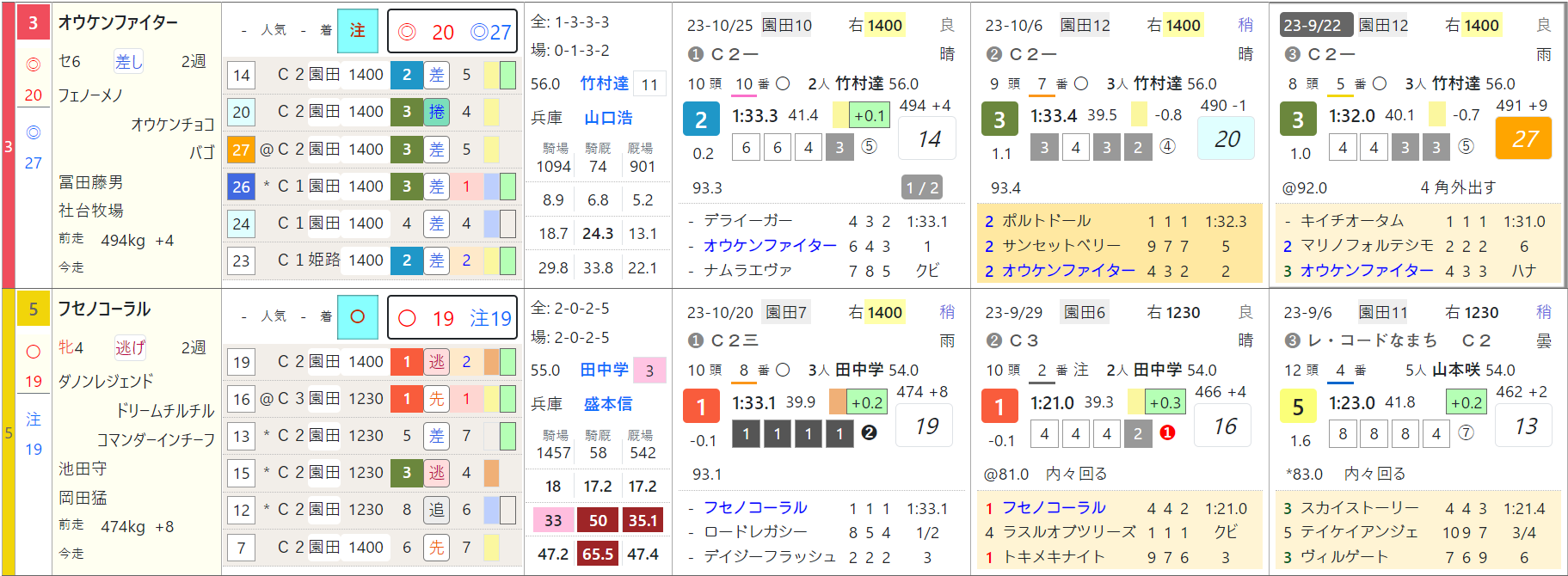The width and height of the screenshot is (1568, 576).
Task: Click the 逃 box in row 19 of フセノコーラル
Action: 437,362
